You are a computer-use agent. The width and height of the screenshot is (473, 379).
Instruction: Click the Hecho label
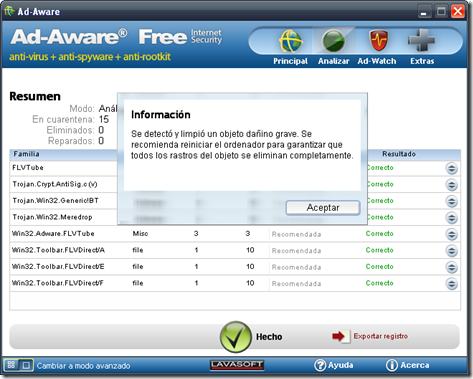click(x=269, y=337)
